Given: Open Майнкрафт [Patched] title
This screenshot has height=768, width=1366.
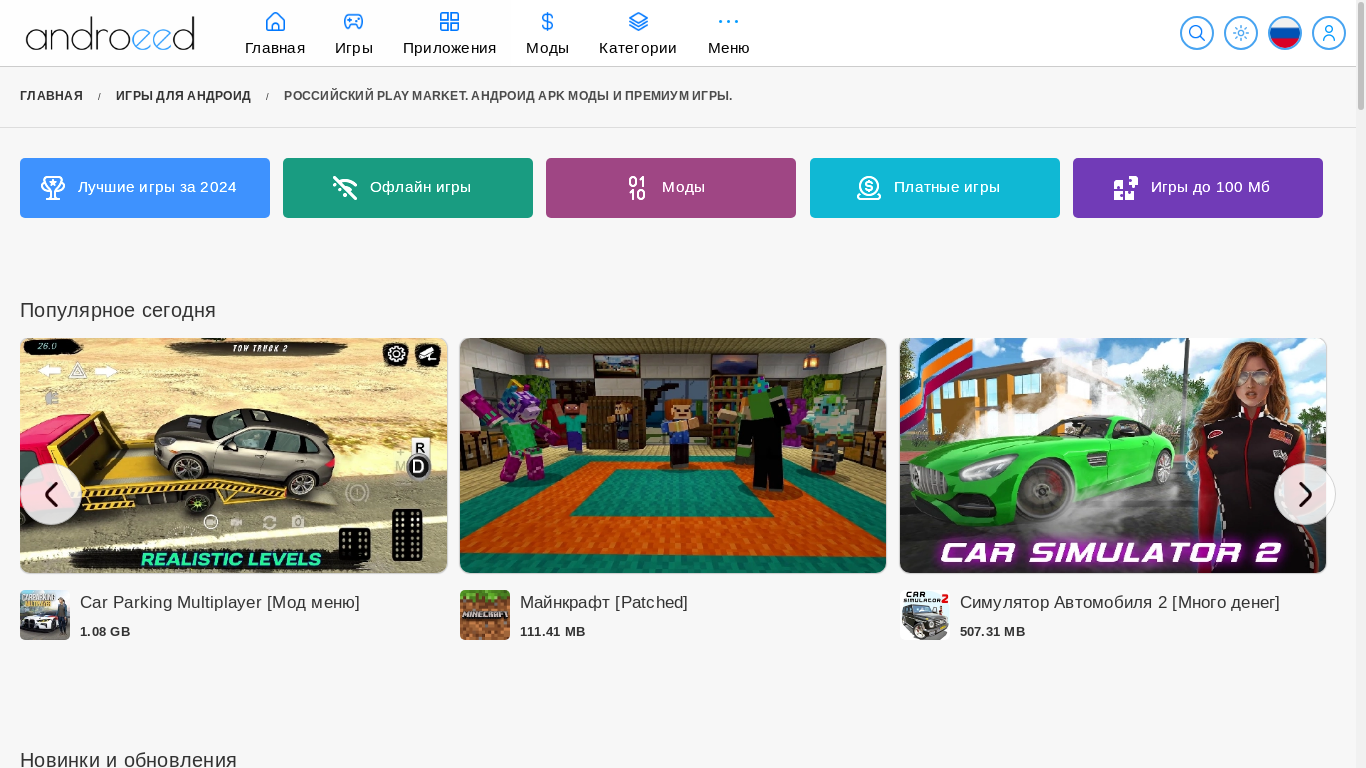Looking at the screenshot, I should 604,603.
